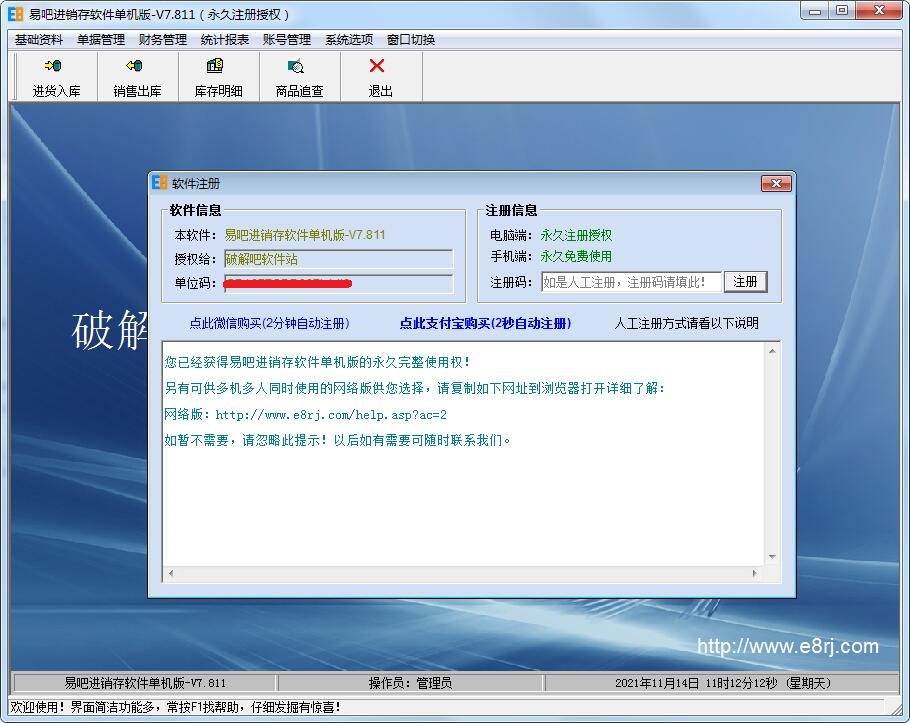Close the 软件注册 dialog

tap(776, 183)
